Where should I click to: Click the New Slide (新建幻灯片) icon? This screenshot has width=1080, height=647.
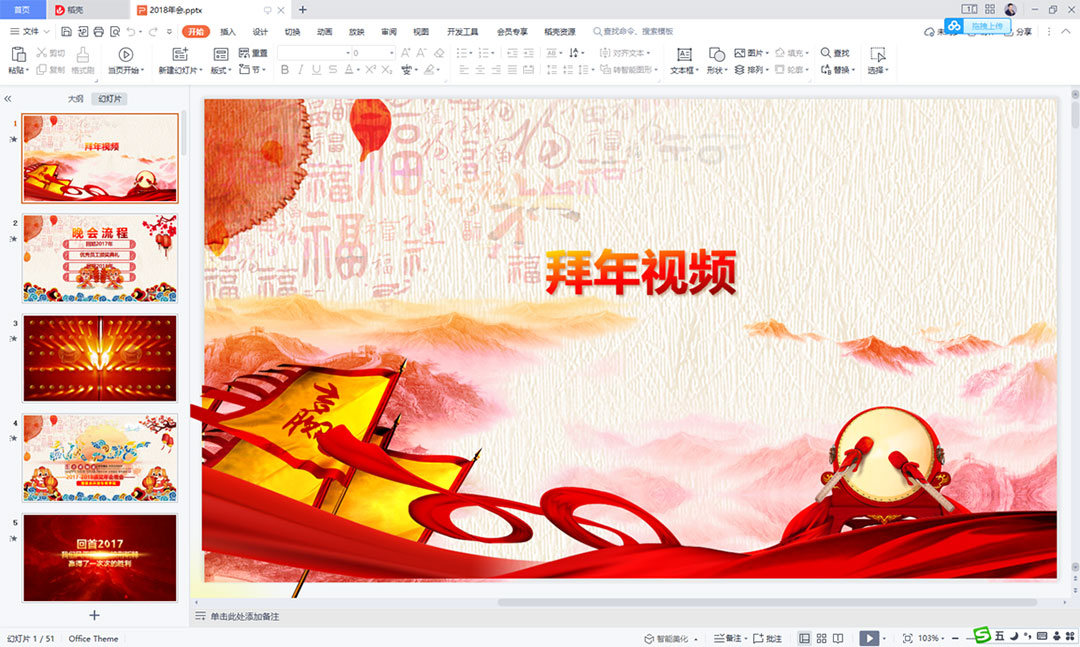point(180,54)
